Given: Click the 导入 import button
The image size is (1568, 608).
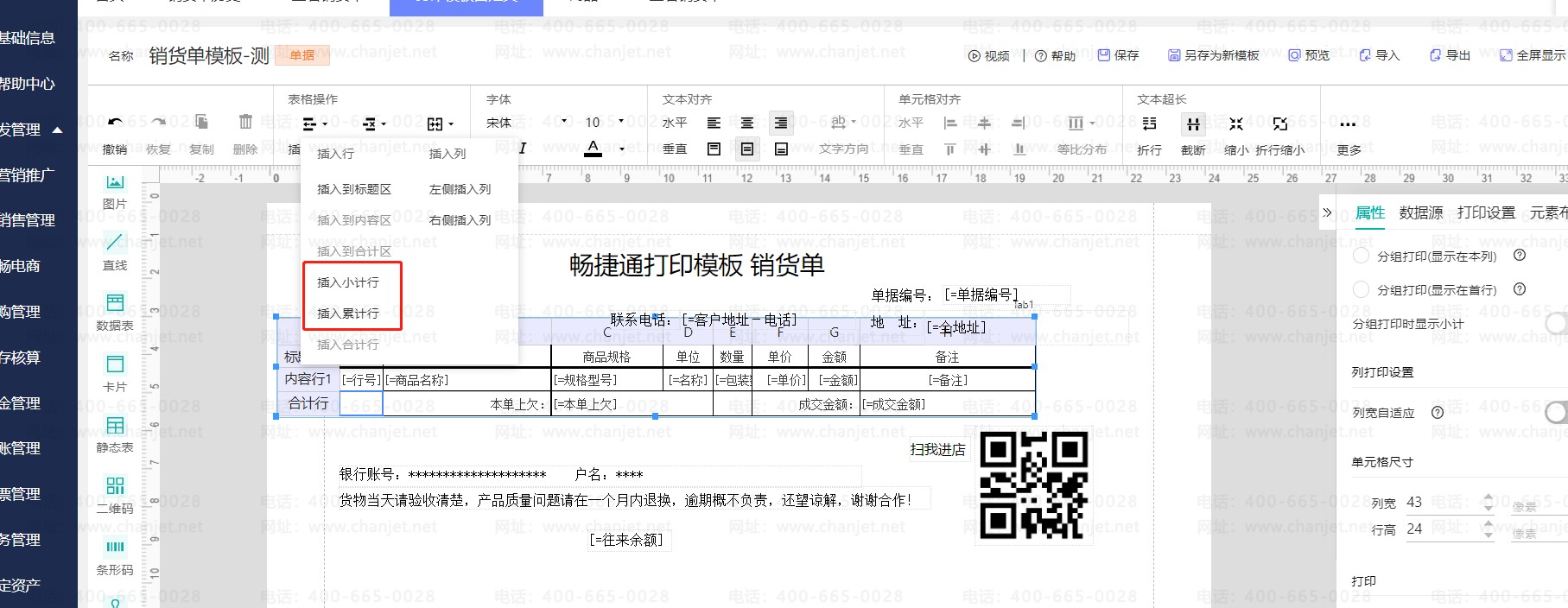Looking at the screenshot, I should pos(1379,55).
